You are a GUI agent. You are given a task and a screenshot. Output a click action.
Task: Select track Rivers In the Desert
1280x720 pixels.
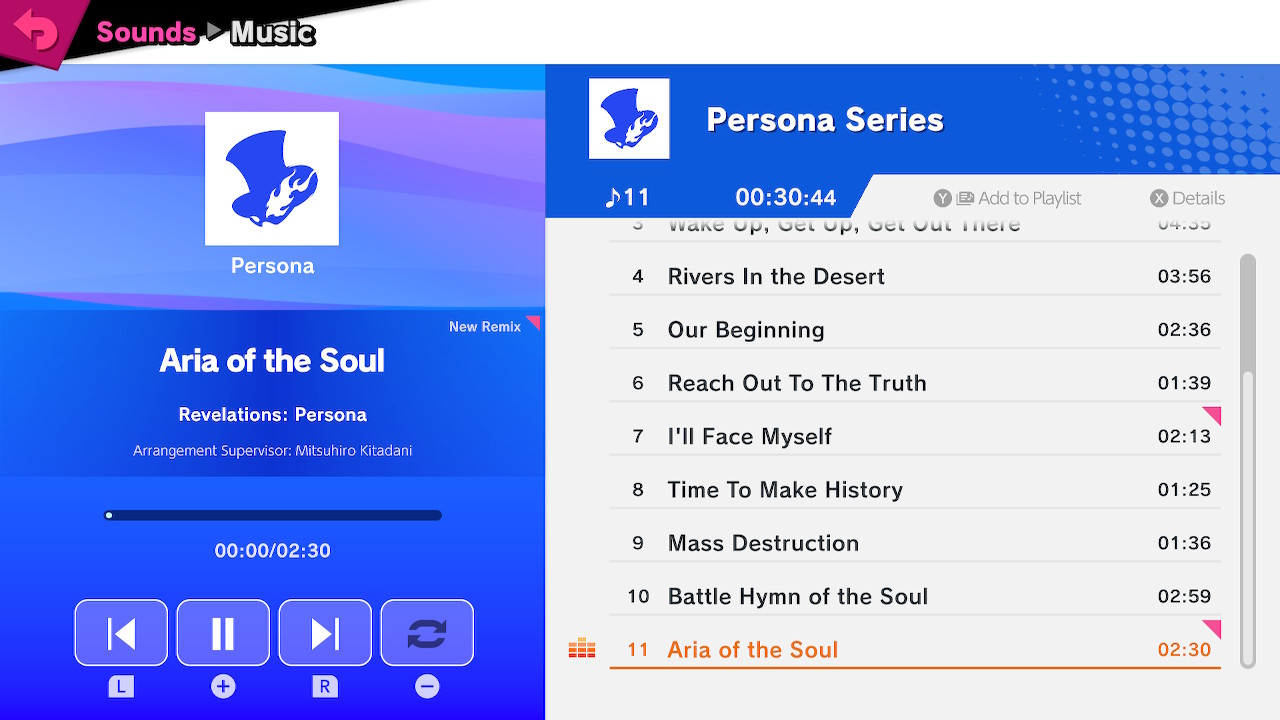[x=915, y=277]
